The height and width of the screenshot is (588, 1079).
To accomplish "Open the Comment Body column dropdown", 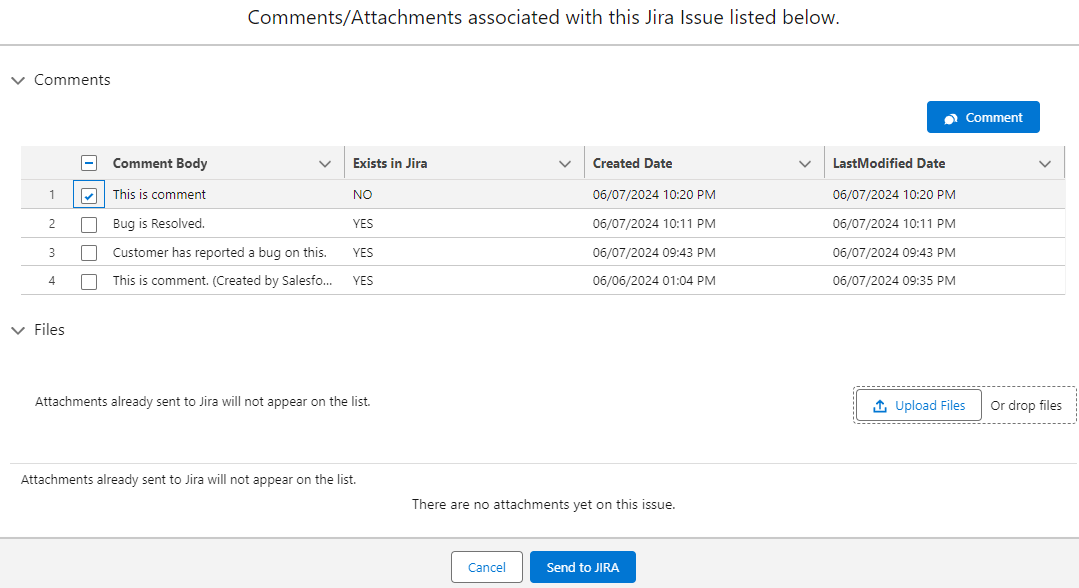I will click(x=325, y=164).
